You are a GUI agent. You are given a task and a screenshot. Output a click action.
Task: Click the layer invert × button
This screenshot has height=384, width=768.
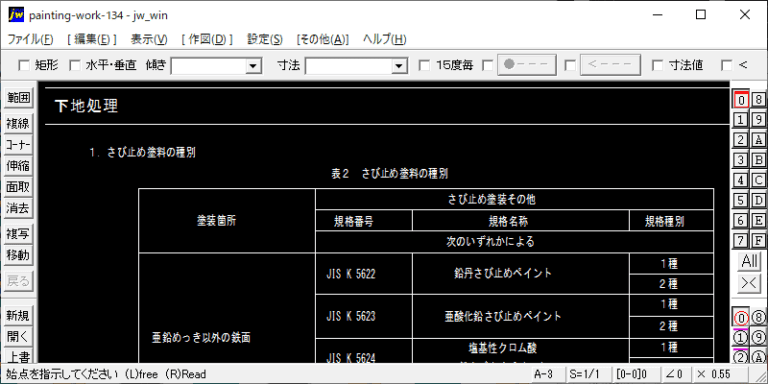[x=749, y=283]
